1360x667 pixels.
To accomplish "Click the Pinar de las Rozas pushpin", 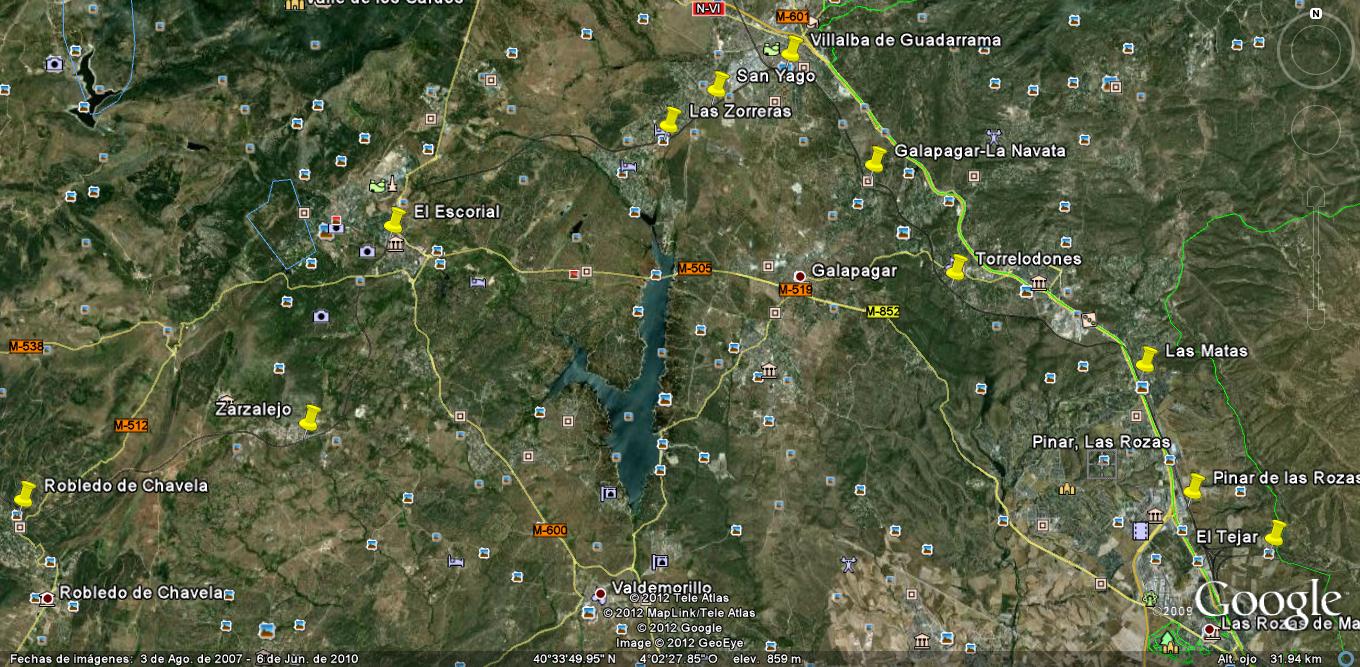I will pos(1193,486).
